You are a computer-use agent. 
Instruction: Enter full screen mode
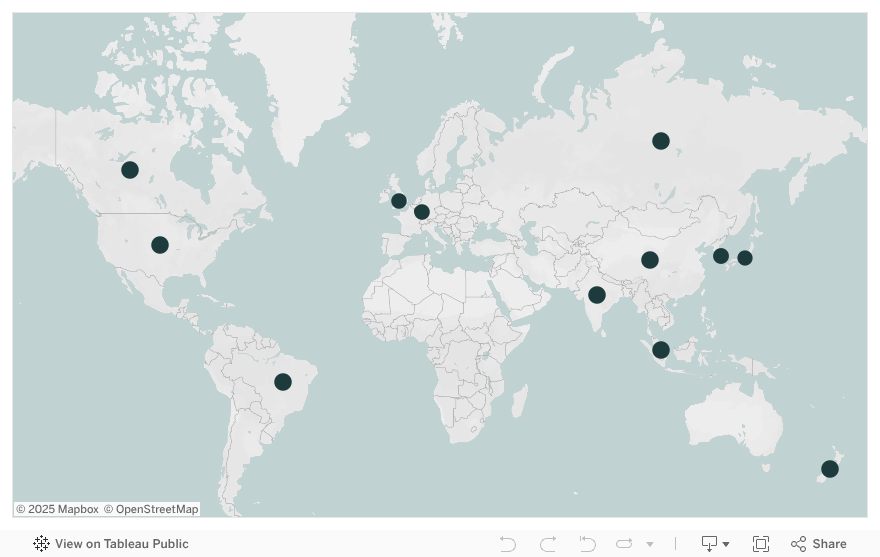[761, 544]
